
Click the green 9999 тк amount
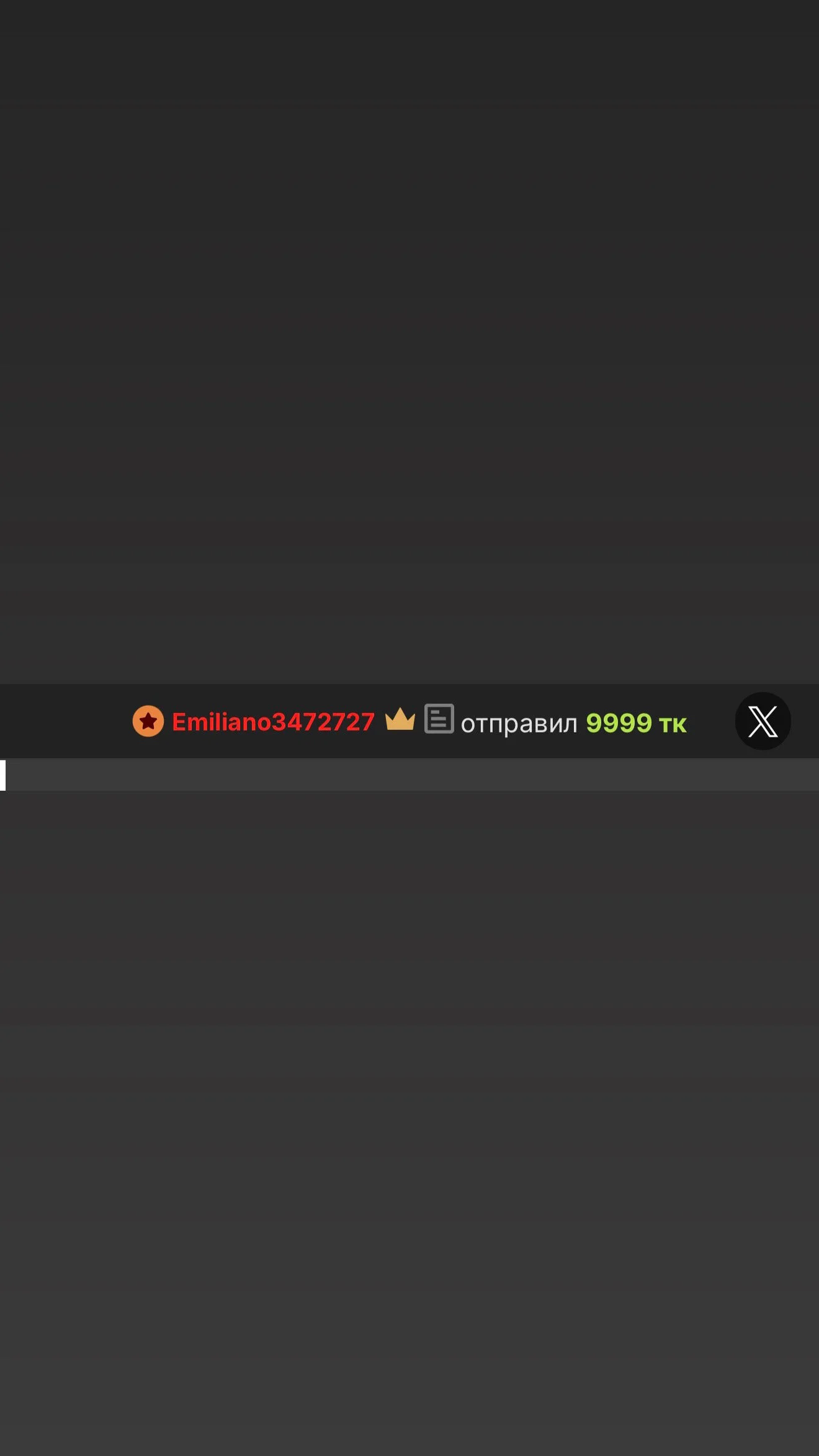point(636,723)
